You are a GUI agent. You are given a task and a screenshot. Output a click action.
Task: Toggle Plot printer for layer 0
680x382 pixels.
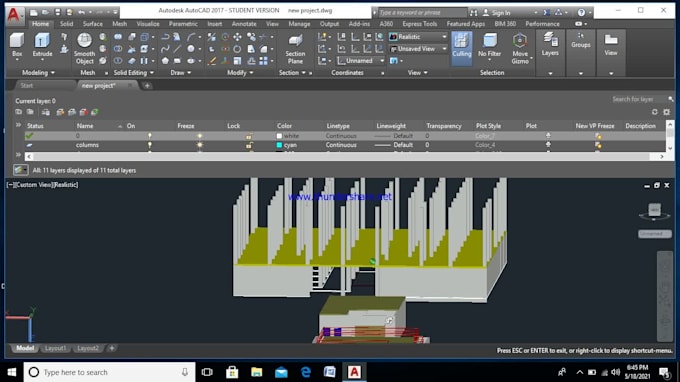click(548, 136)
